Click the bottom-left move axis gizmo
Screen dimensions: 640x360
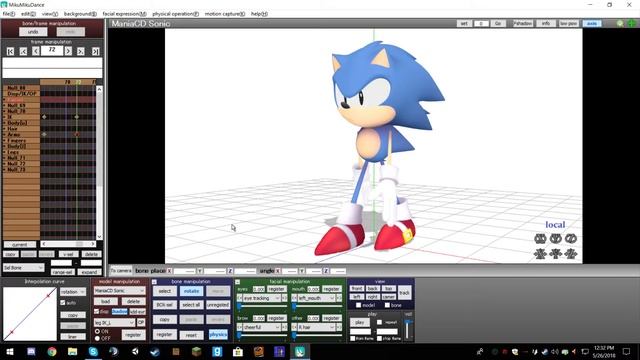(540, 253)
